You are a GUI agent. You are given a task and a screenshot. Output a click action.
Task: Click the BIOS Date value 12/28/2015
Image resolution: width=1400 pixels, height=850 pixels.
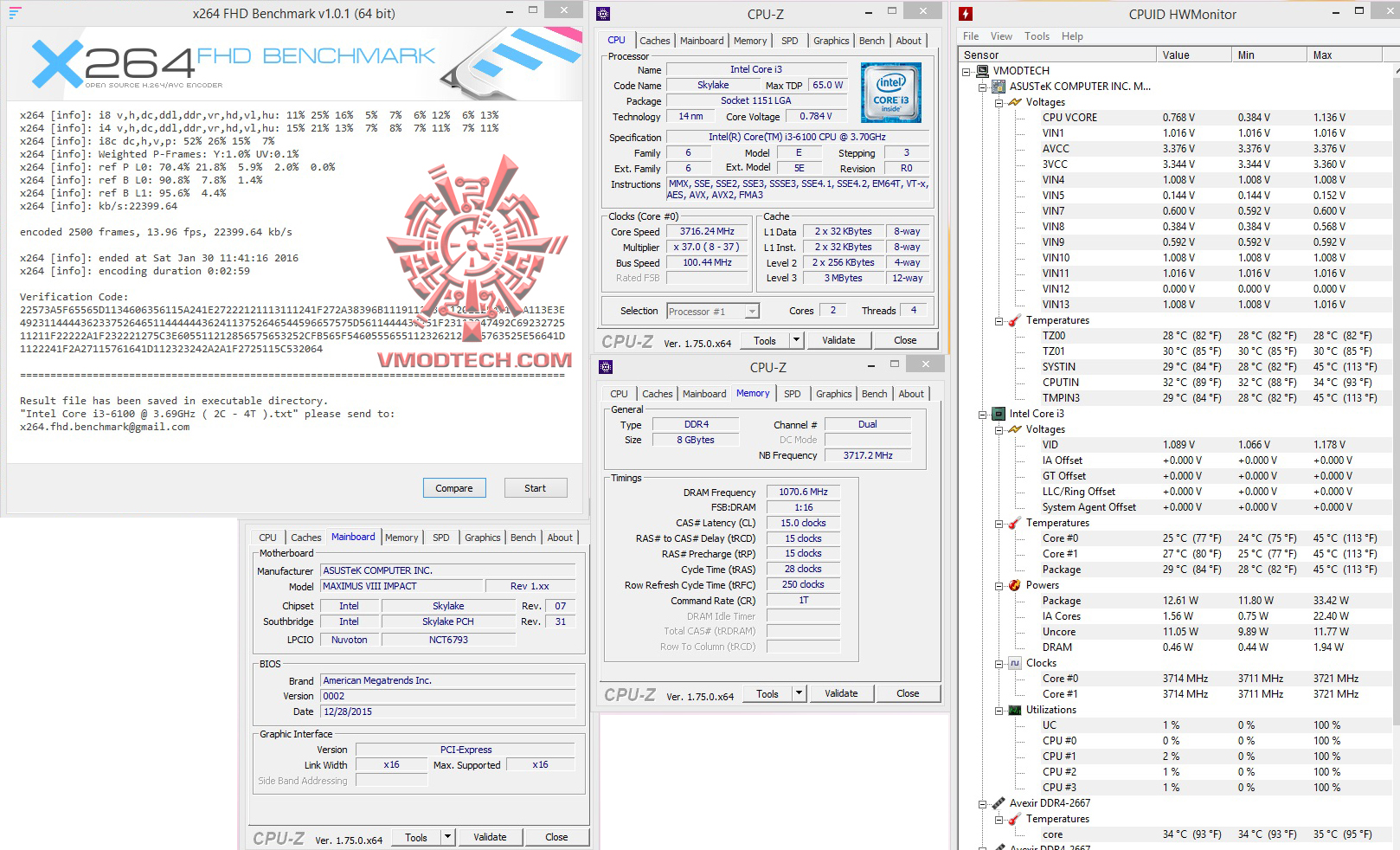447,712
